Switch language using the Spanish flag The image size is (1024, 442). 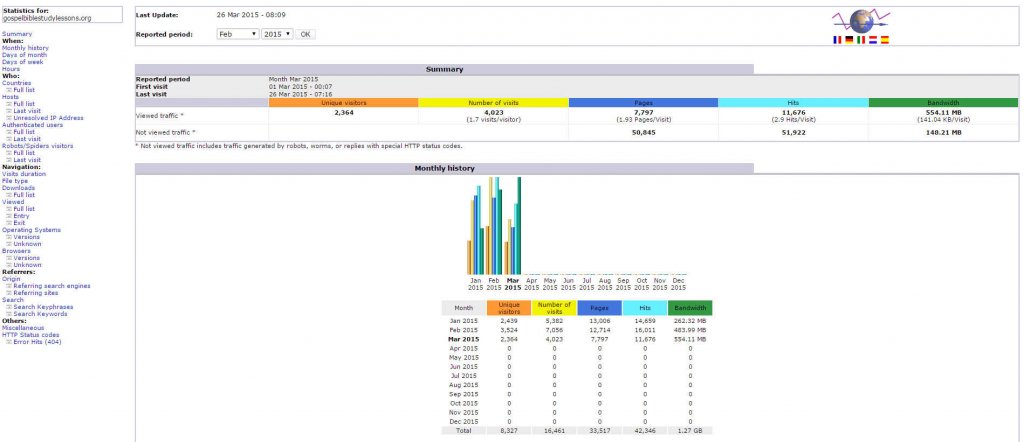pyautogui.click(x=883, y=40)
